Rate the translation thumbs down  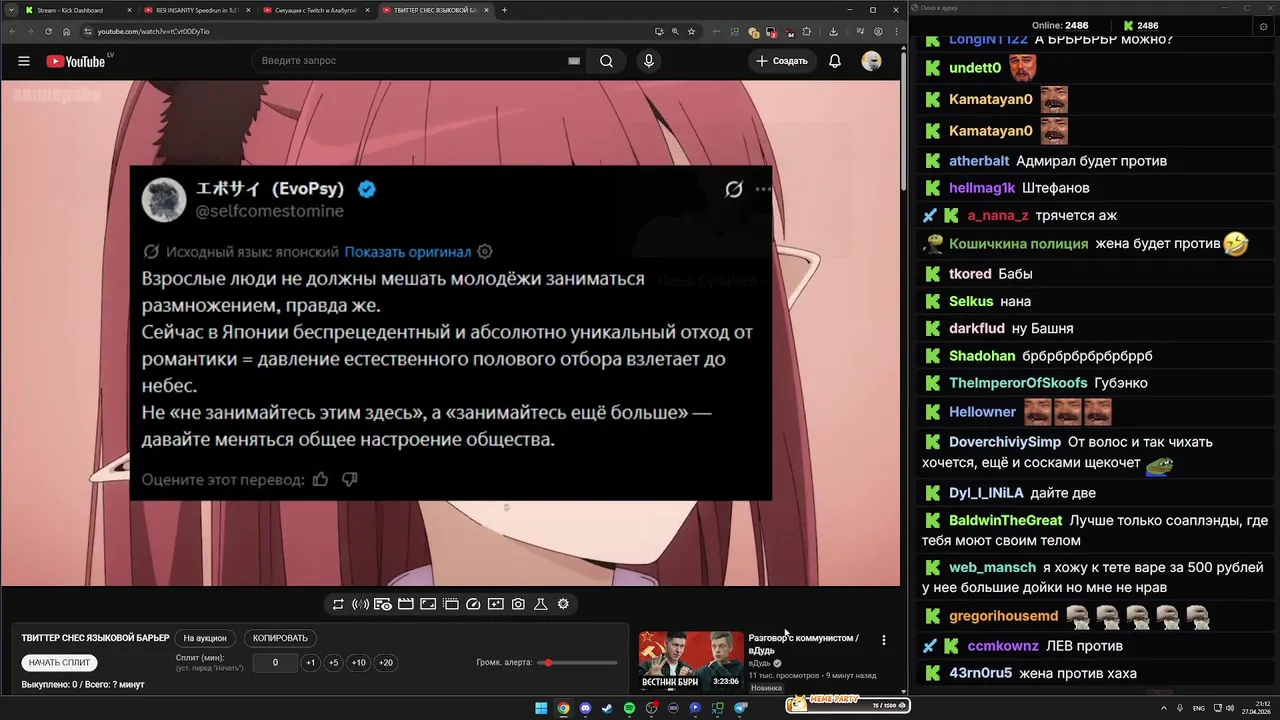(350, 479)
